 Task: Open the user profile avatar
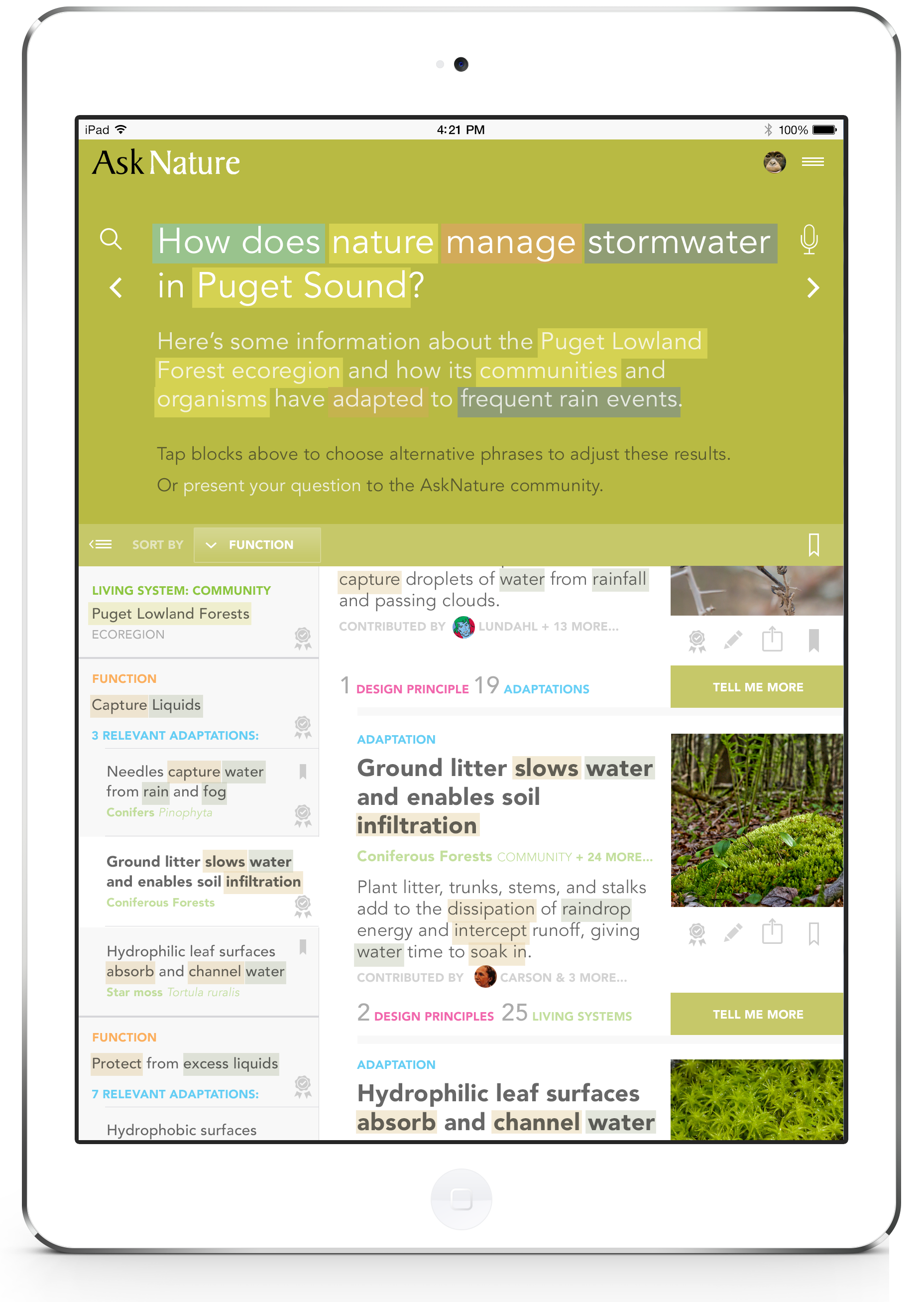tap(774, 162)
